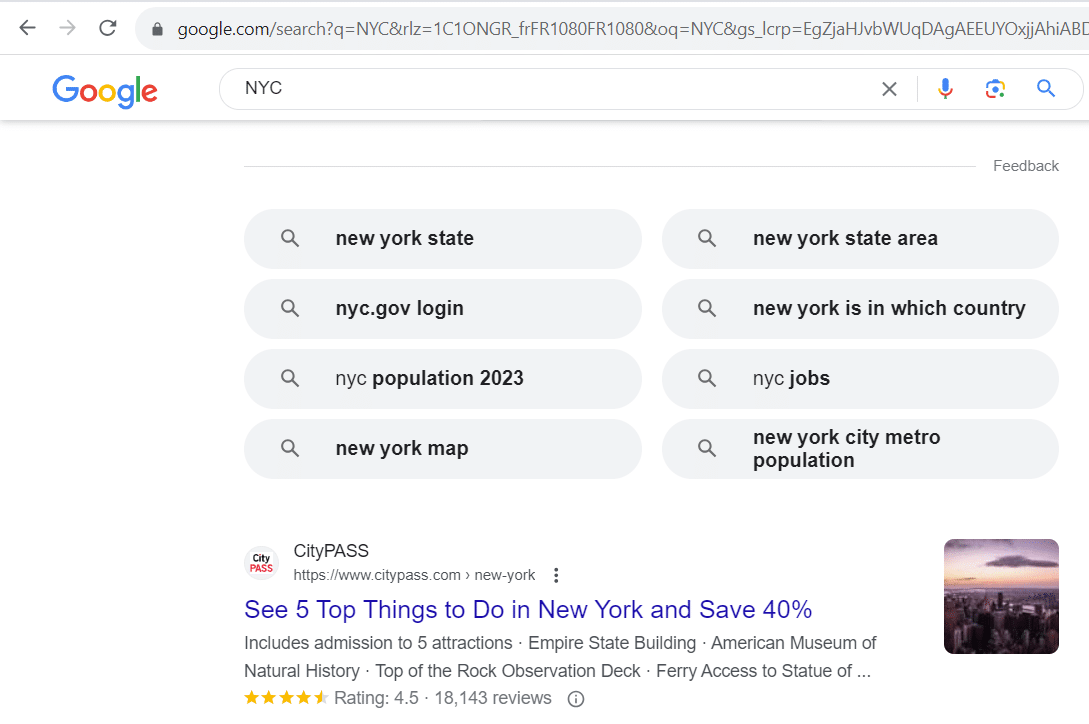Image resolution: width=1089 pixels, height=724 pixels.
Task: Click the CityPASS favicon logo
Action: point(261,563)
